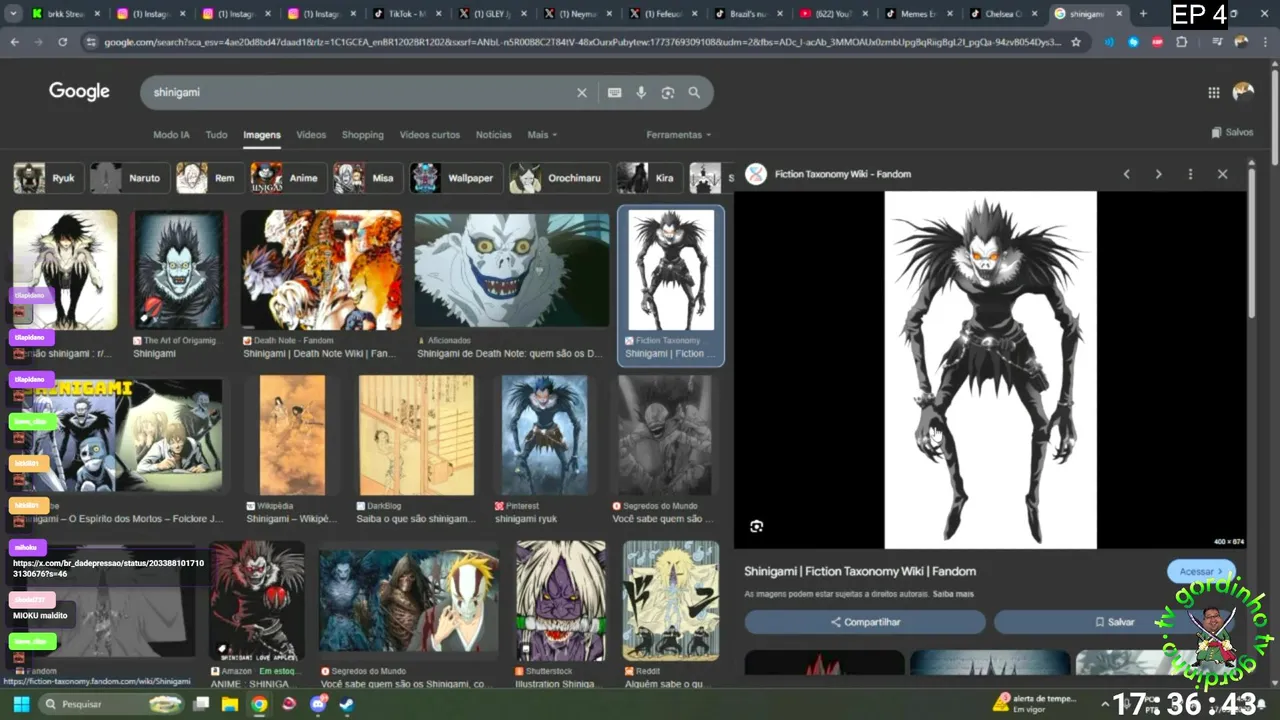Open the Shutterstock Illustration Shinigami thumbnail
This screenshot has height=720, width=1280.
(x=561, y=601)
